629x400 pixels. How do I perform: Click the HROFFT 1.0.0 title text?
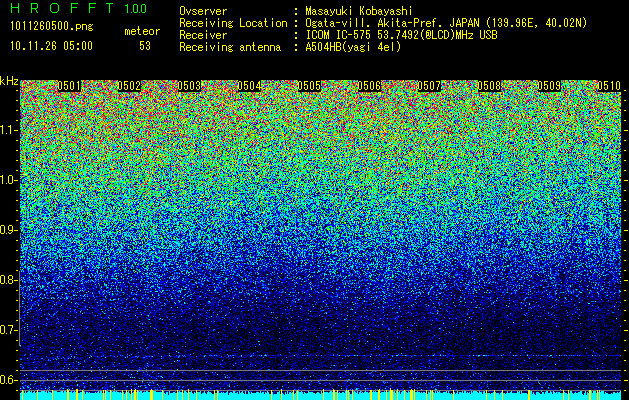coord(79,8)
